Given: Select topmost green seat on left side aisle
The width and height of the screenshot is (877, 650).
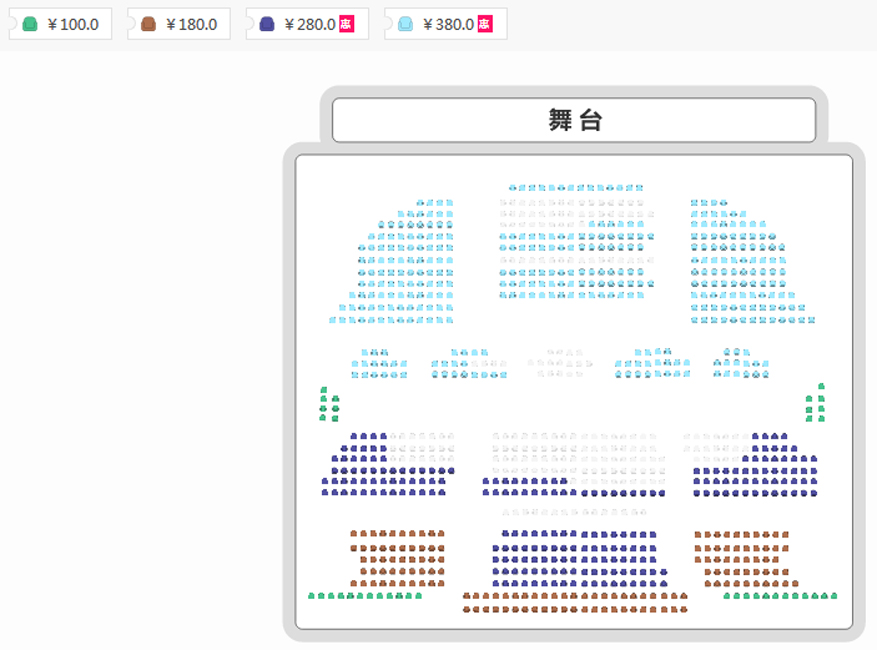Looking at the screenshot, I should [324, 390].
